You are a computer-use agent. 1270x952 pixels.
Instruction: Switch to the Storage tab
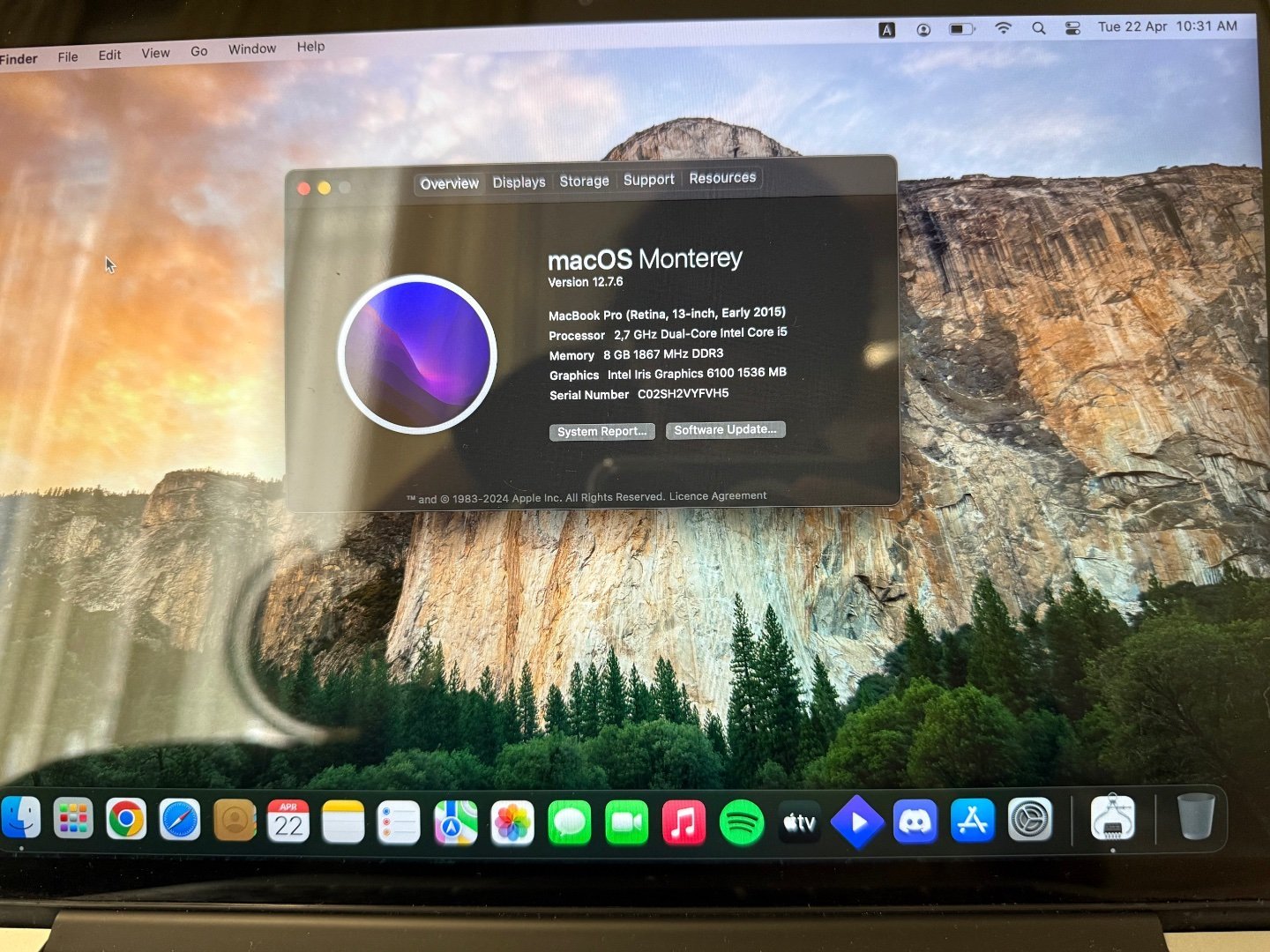(x=584, y=181)
